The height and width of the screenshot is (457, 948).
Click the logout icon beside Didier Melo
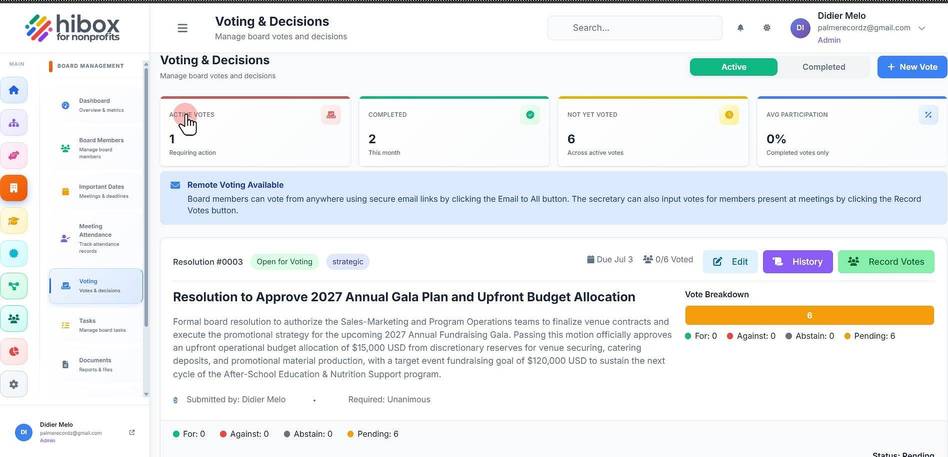click(132, 432)
